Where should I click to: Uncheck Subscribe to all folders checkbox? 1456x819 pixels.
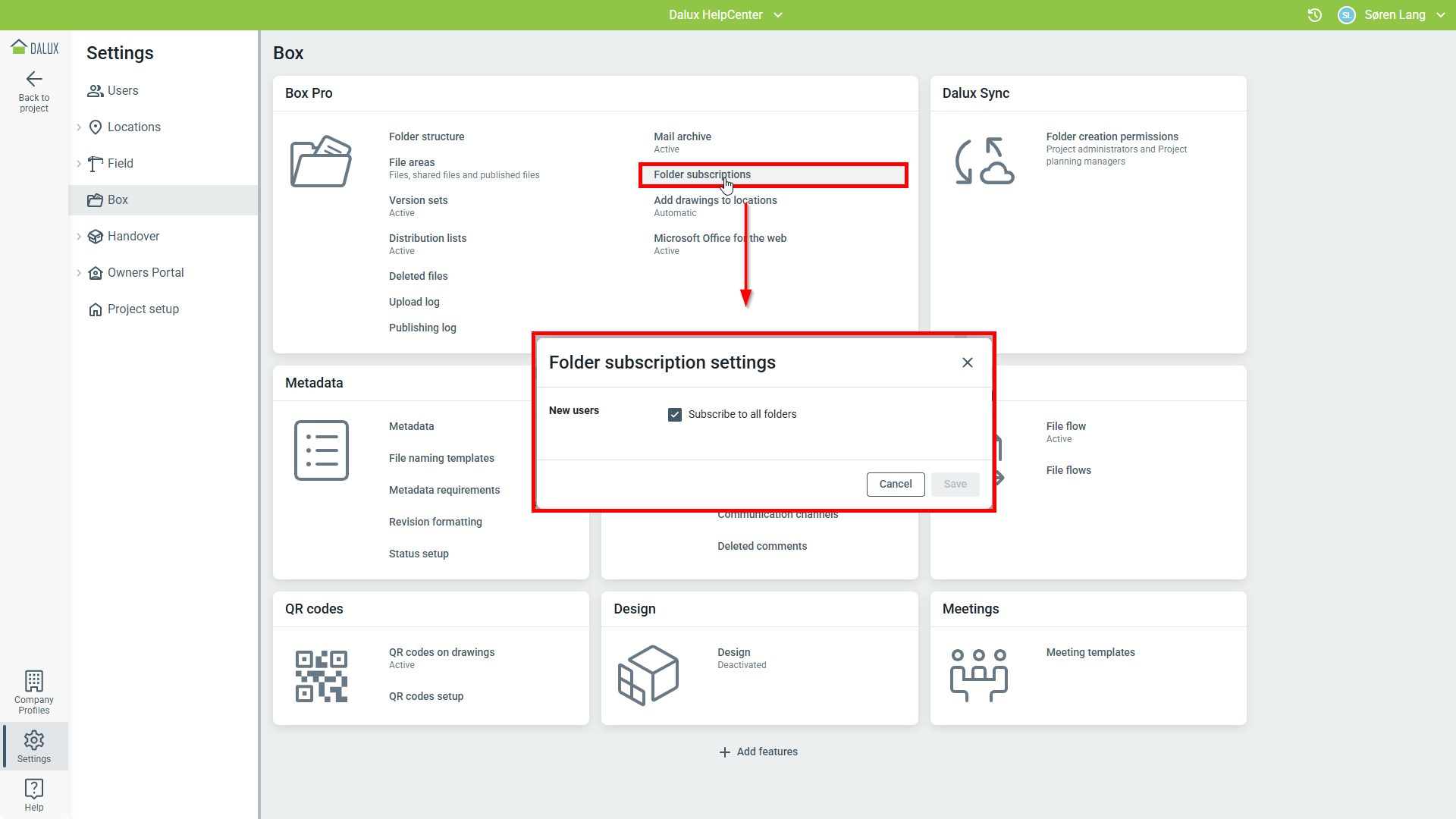[675, 415]
